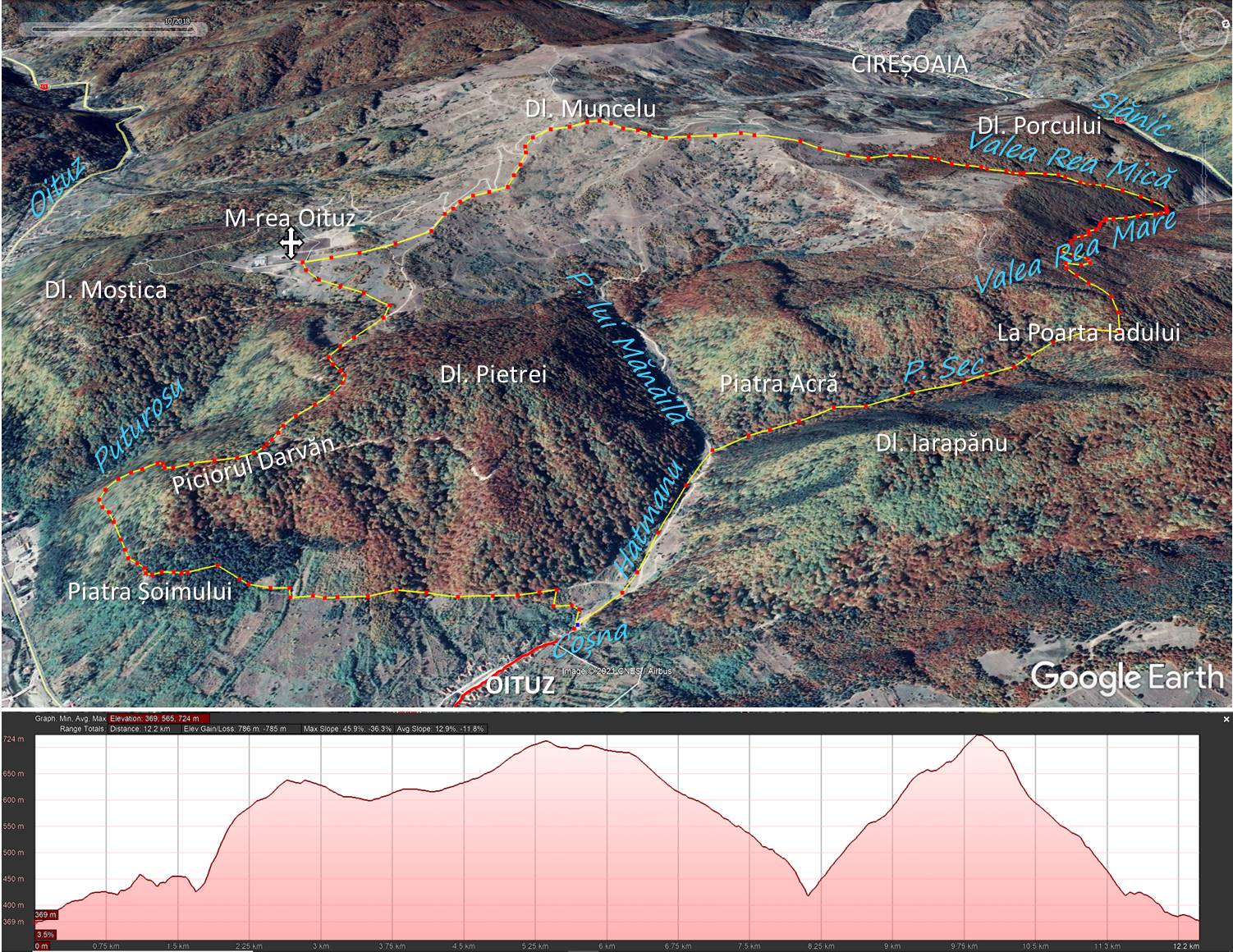Click the Max Slope statistic

coord(347,729)
